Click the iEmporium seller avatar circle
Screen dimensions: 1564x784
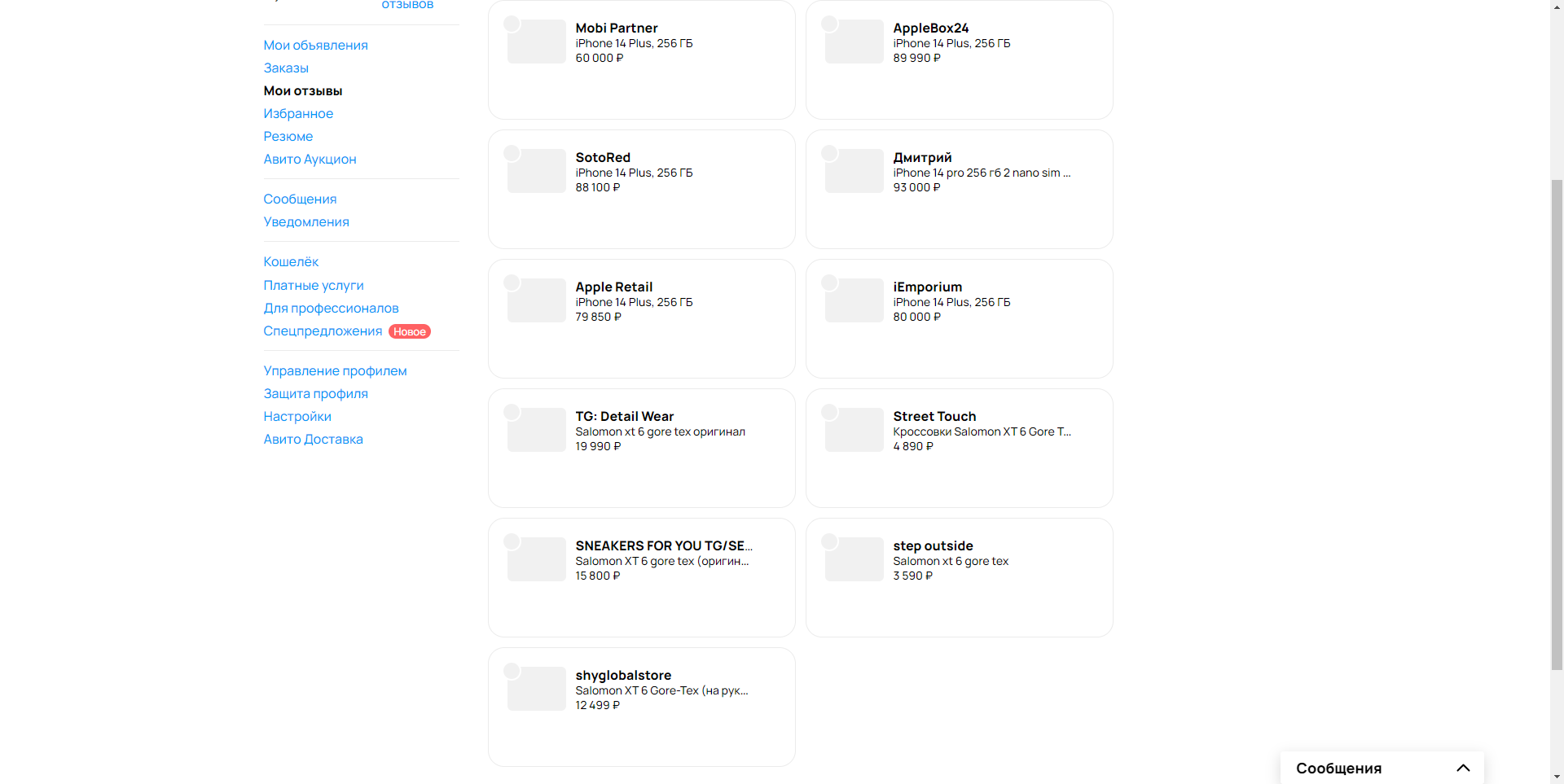pos(829,283)
